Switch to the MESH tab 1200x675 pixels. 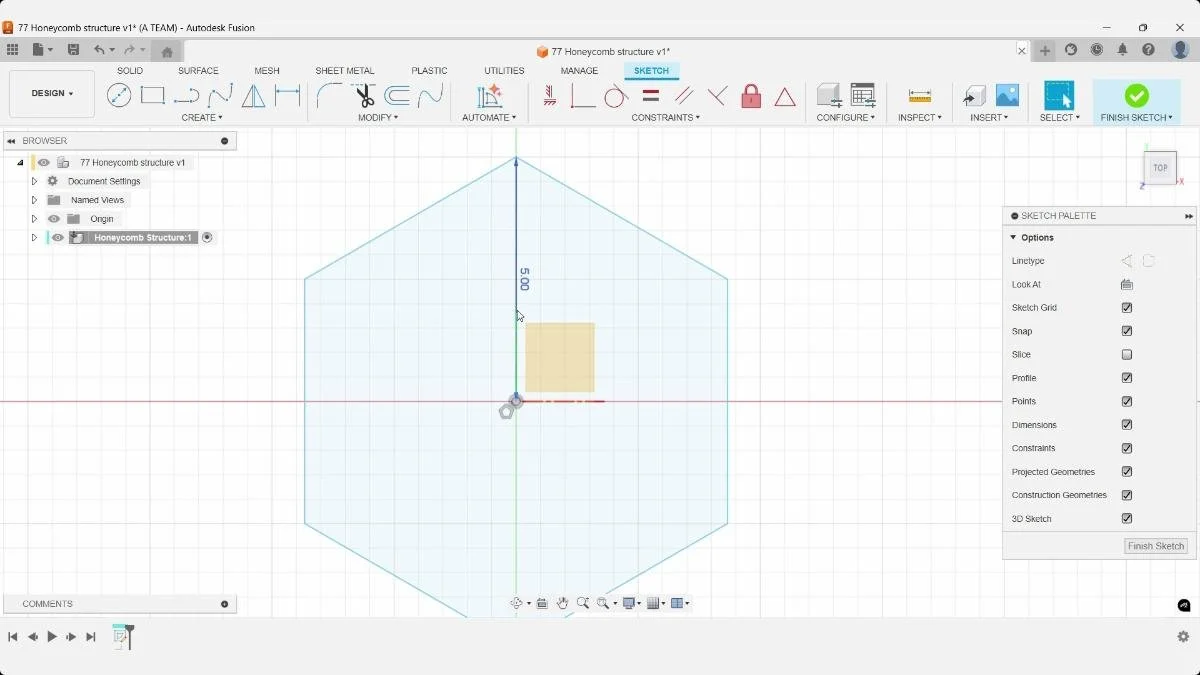(267, 71)
